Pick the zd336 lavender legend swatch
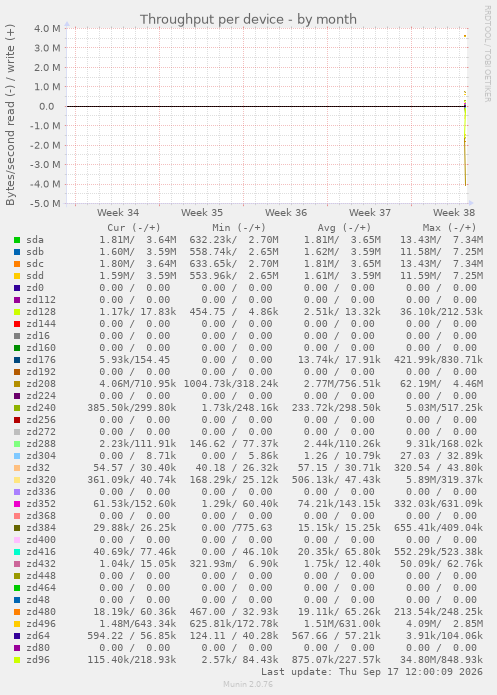497x695 pixels. coord(17,492)
